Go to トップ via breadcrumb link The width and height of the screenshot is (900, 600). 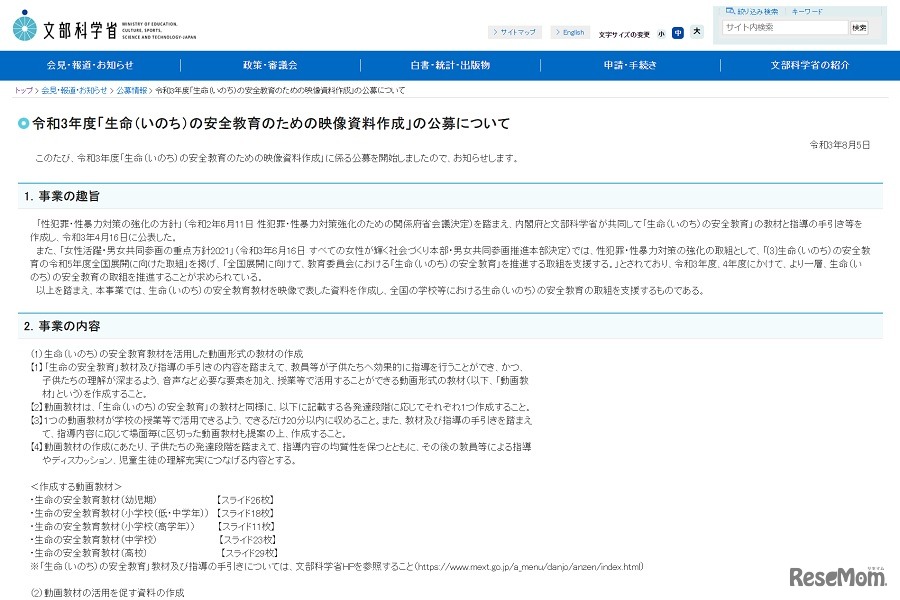pos(23,88)
